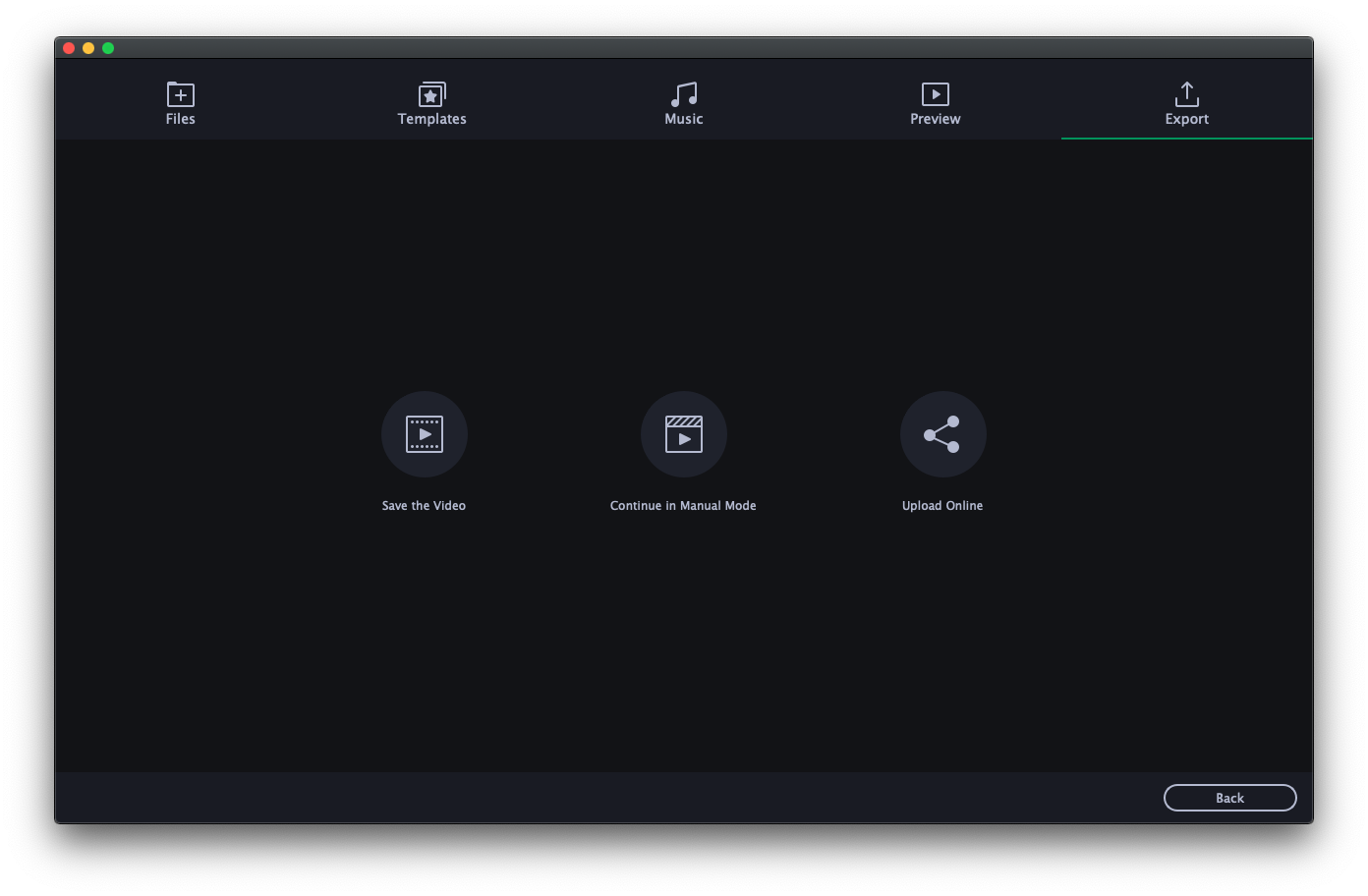This screenshot has height=896, width=1368.
Task: Click the yellow minimize traffic light
Action: 88,47
